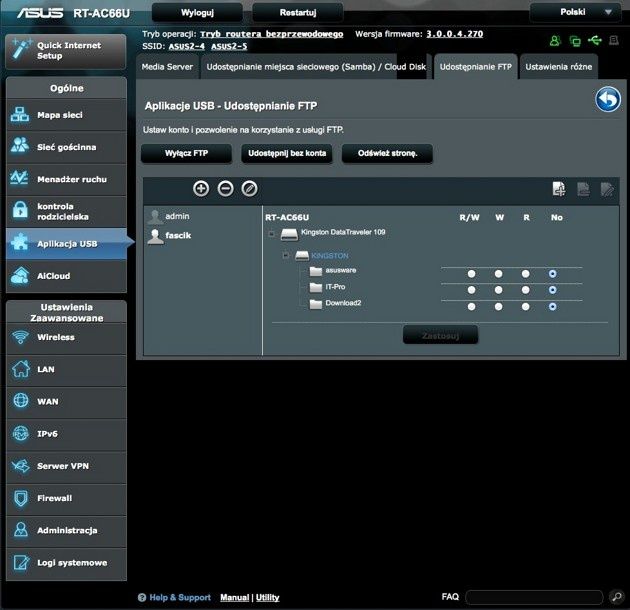Image resolution: width=630 pixels, height=610 pixels.
Task: Click the Kingston DataTraveler drive icon
Action: coord(289,234)
